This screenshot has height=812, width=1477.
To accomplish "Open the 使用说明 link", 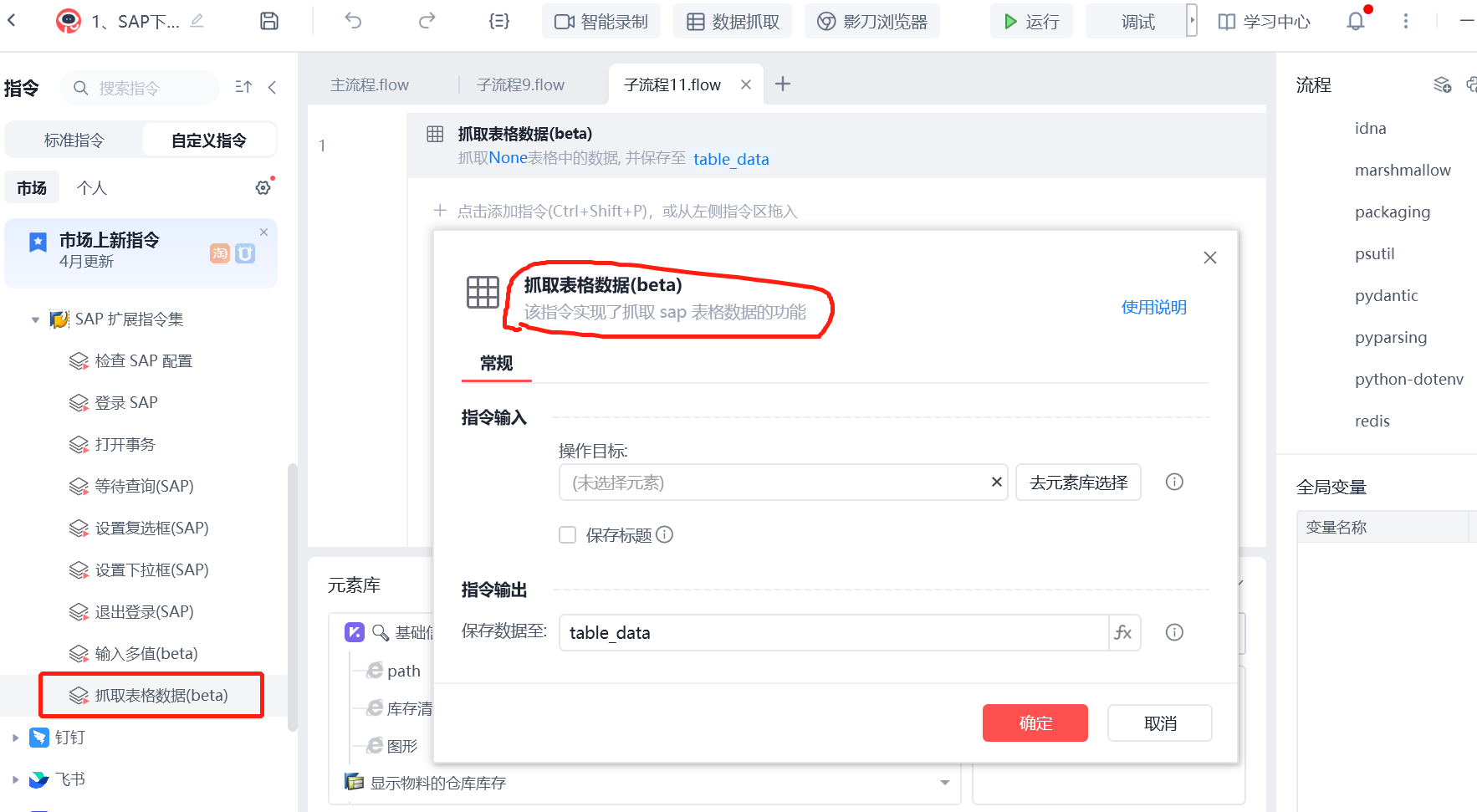I will coord(1153,307).
